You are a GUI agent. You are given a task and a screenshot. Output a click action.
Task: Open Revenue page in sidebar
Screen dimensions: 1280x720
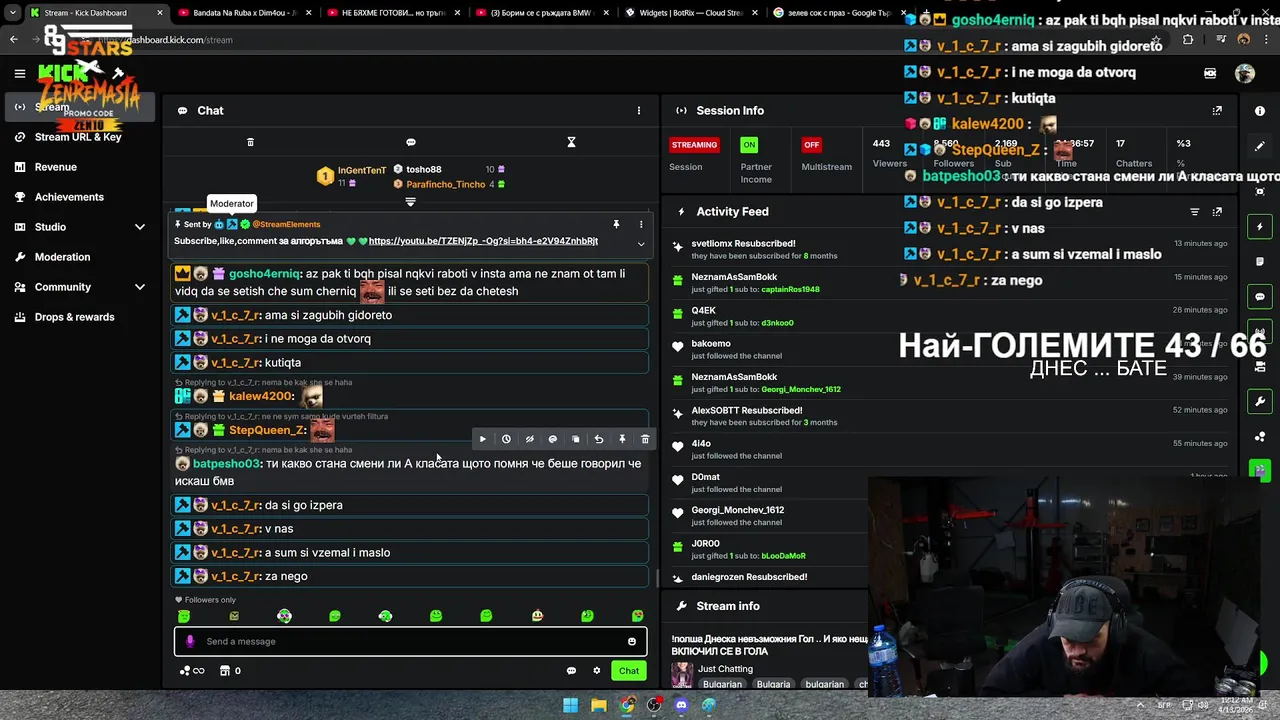click(56, 167)
